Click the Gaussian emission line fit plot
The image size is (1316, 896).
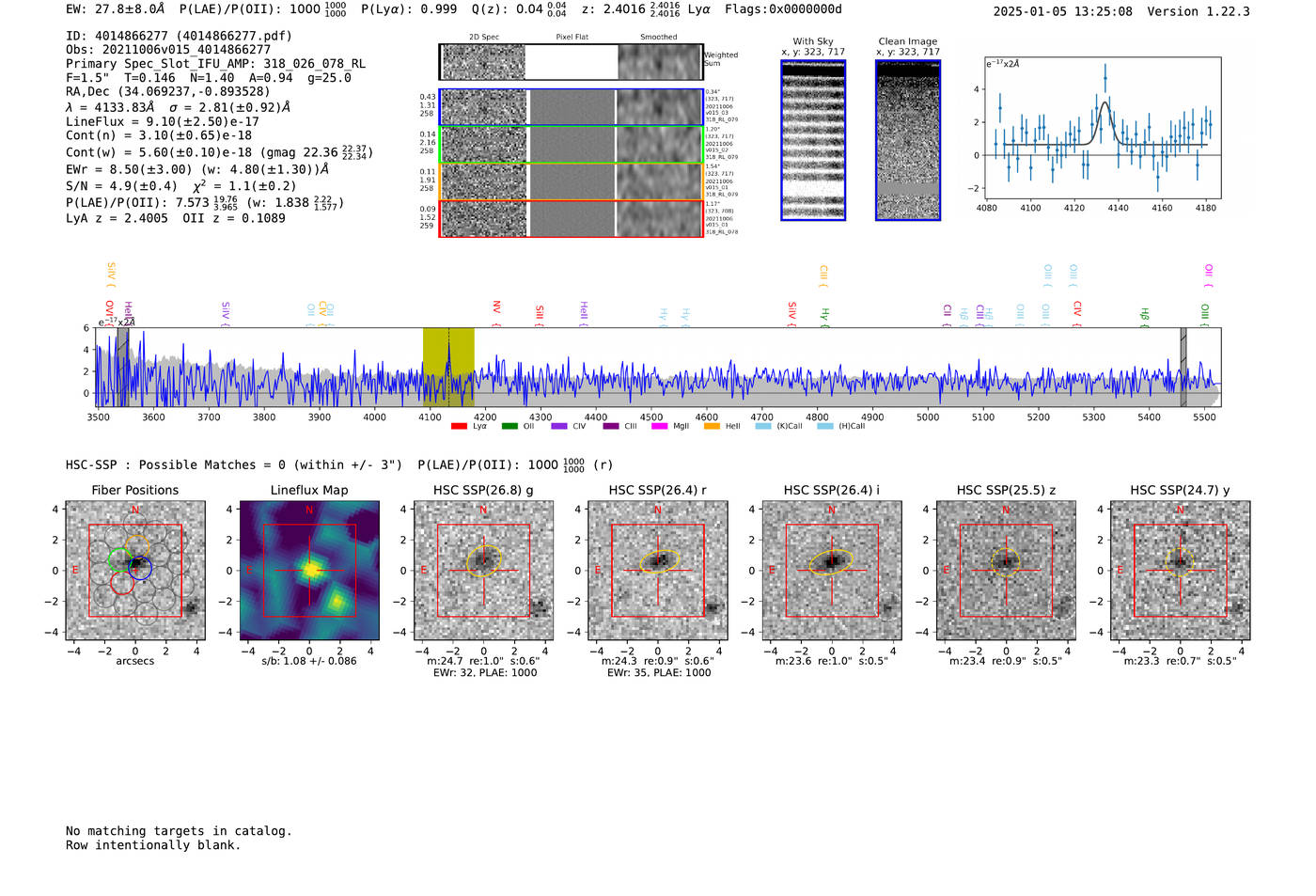(x=1103, y=129)
